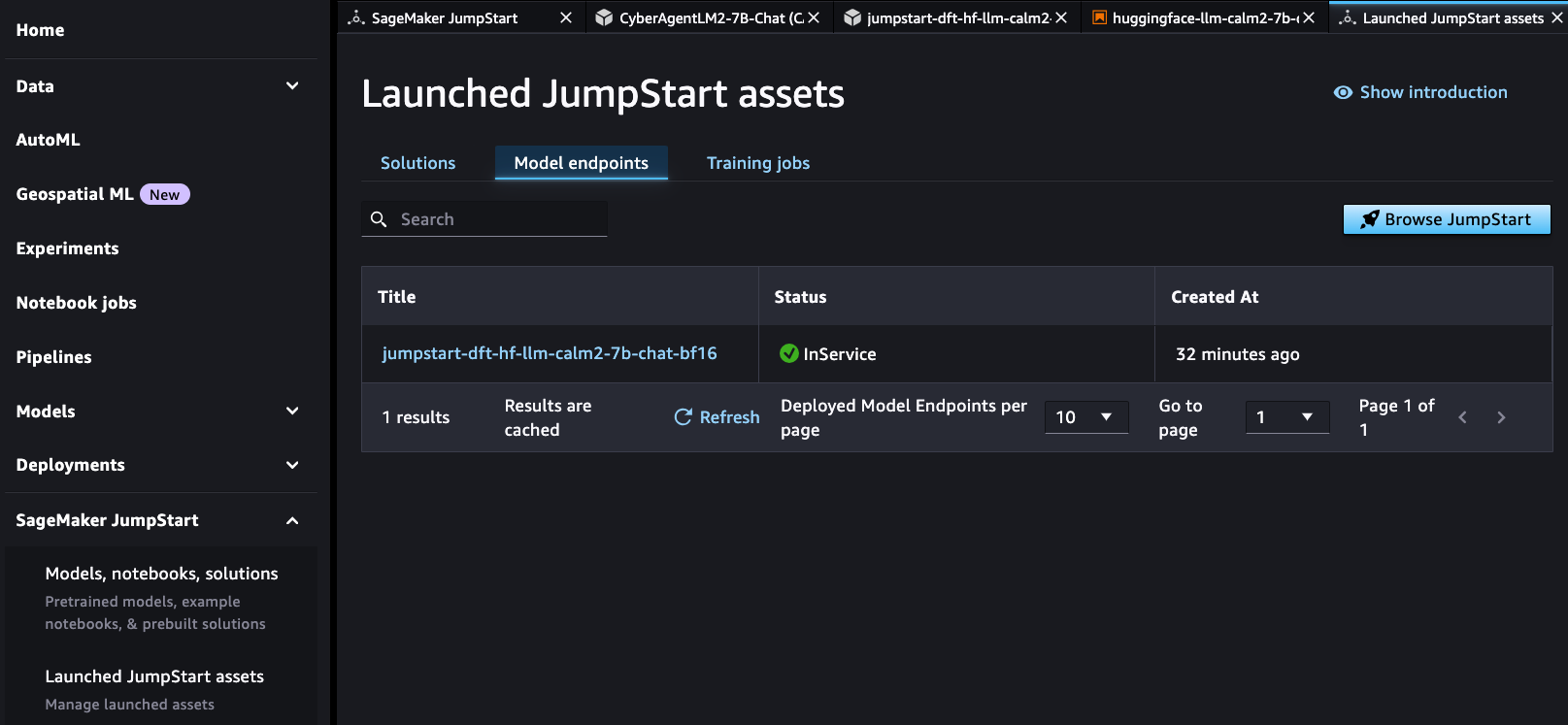Refresh the model endpoints list
Screen dimensions: 1568x725
[717, 417]
